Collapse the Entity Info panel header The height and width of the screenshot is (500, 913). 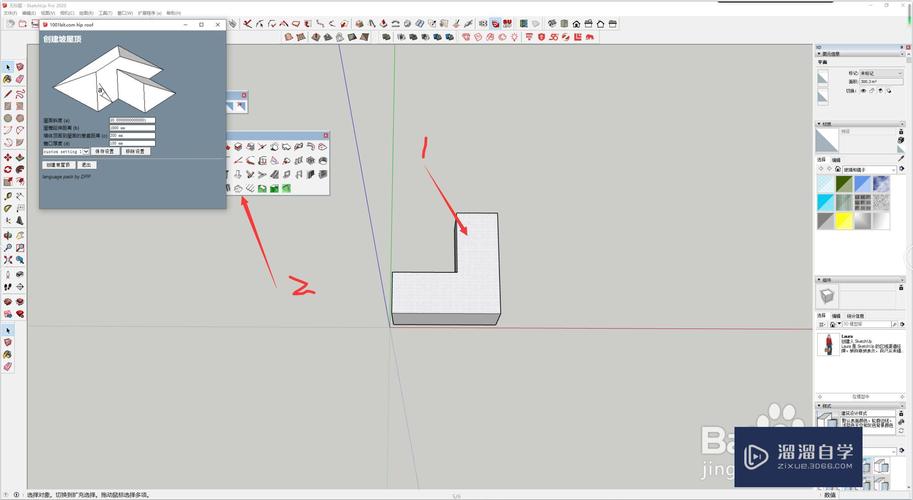[861, 54]
